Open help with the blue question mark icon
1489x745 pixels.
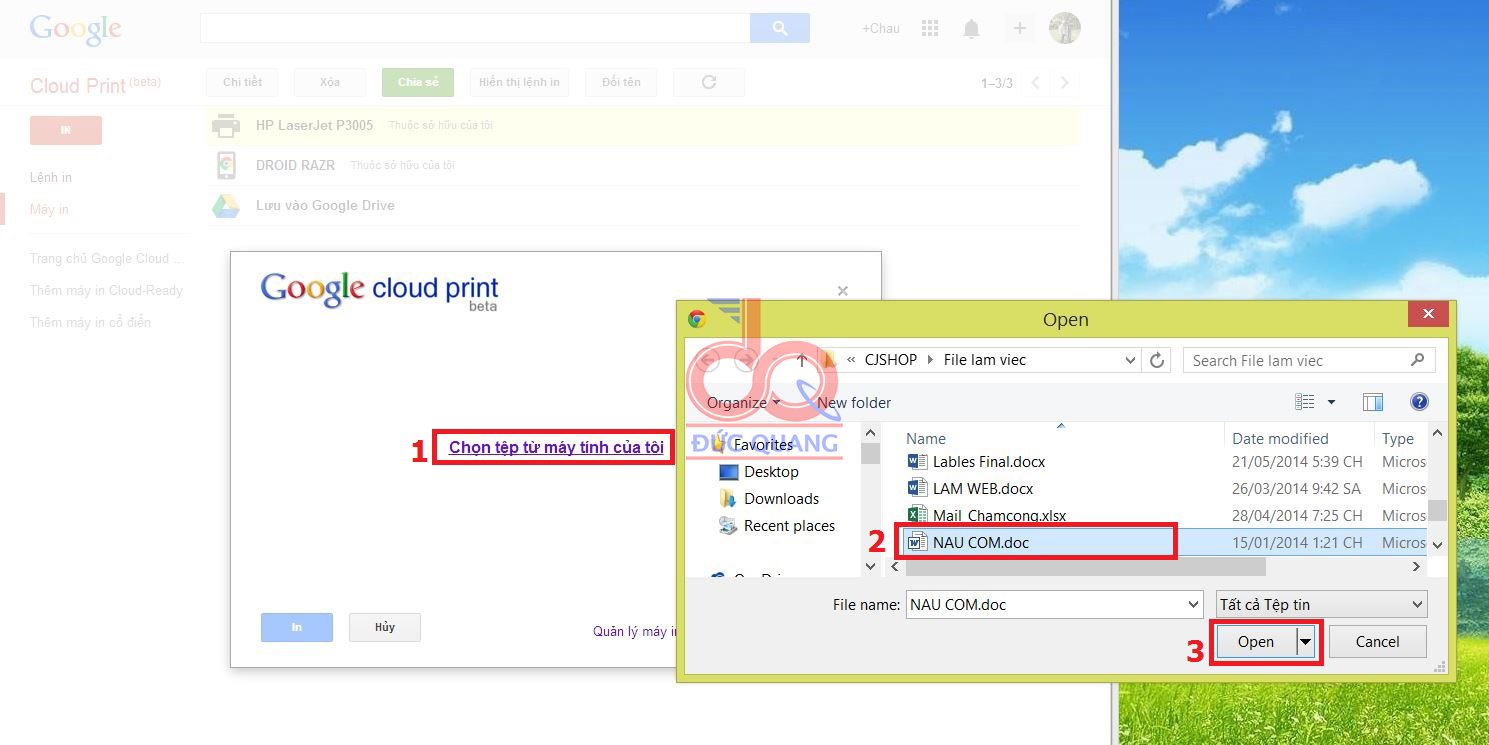pyautogui.click(x=1419, y=402)
